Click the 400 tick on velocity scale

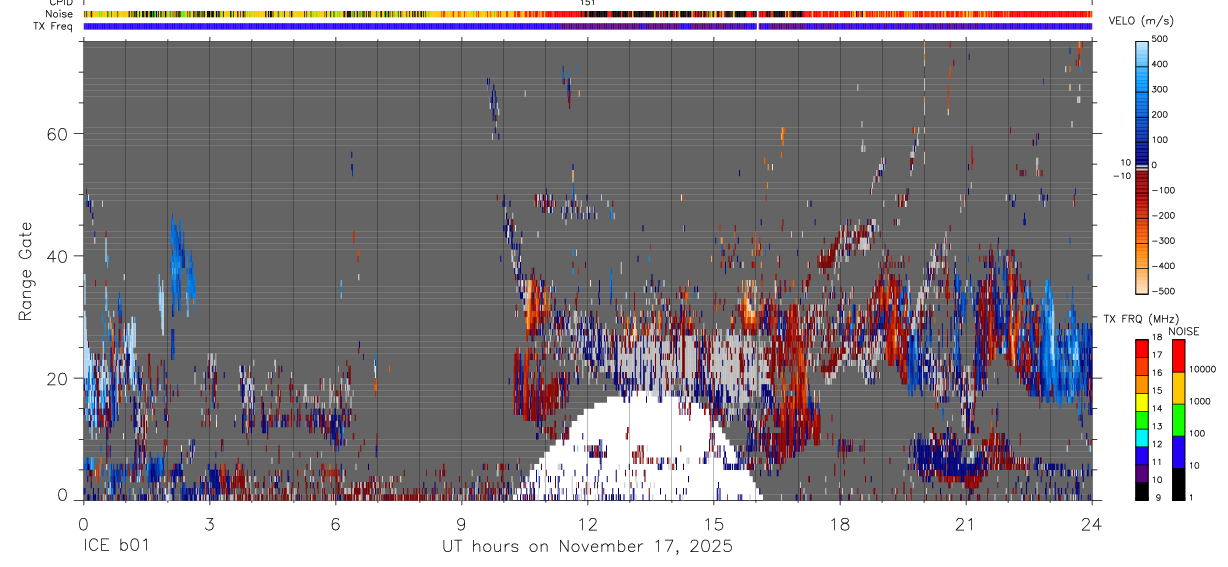coord(1160,64)
